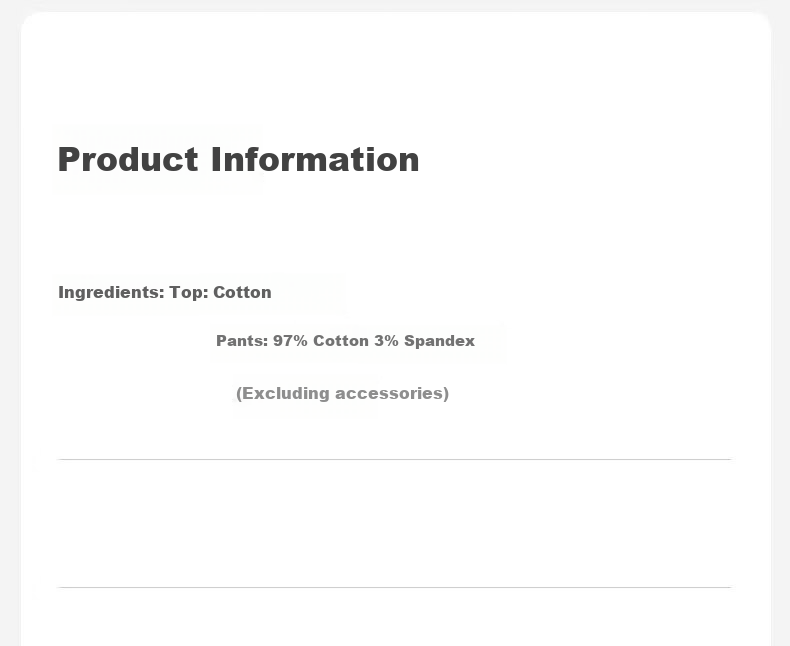Click the first horizontal divider line
Screen dimensions: 790x646
click(x=394, y=460)
